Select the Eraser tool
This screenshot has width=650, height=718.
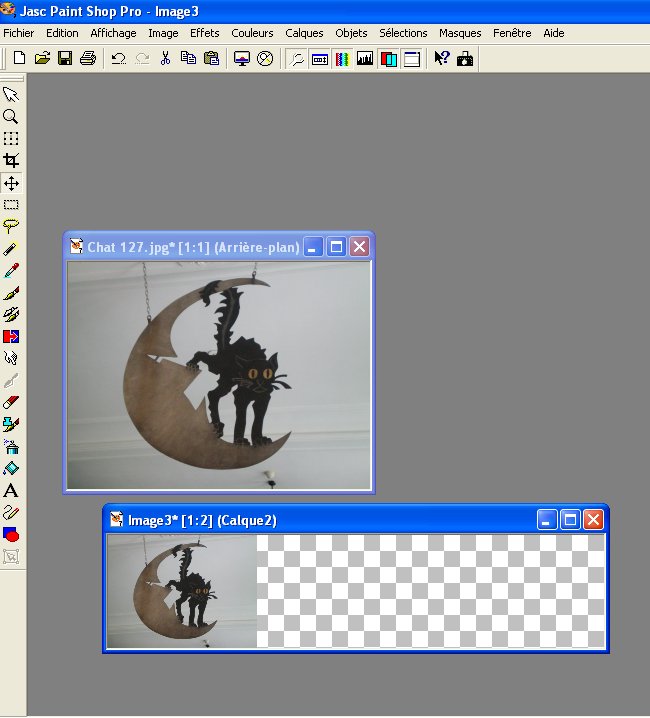(11, 402)
